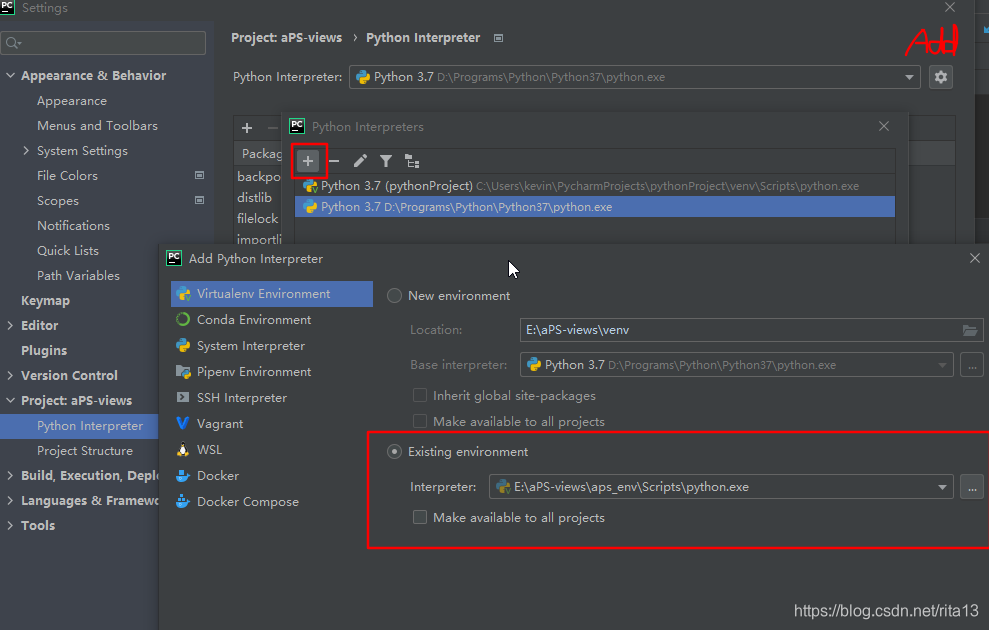Click the show interpreter paths icon
Screen dimensions: 989x630
[x=412, y=161]
